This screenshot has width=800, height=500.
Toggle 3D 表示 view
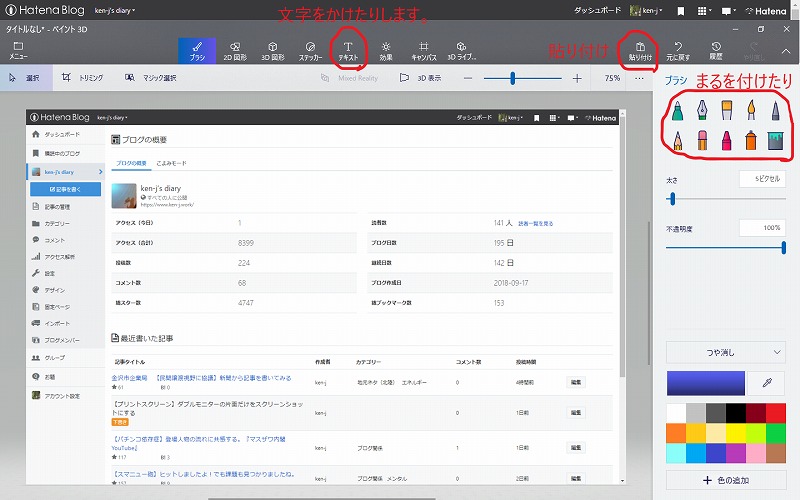tap(420, 78)
